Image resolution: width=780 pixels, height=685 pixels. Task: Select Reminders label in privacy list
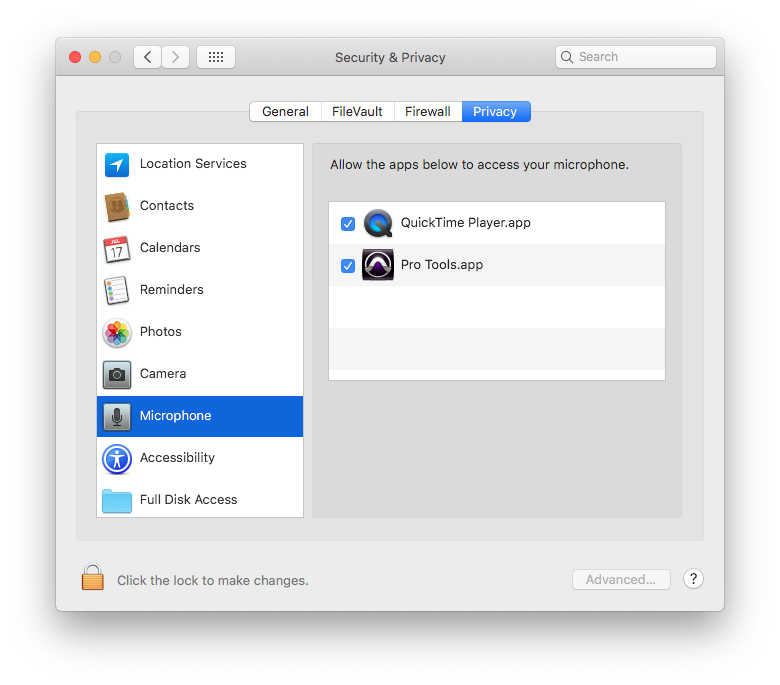(172, 290)
